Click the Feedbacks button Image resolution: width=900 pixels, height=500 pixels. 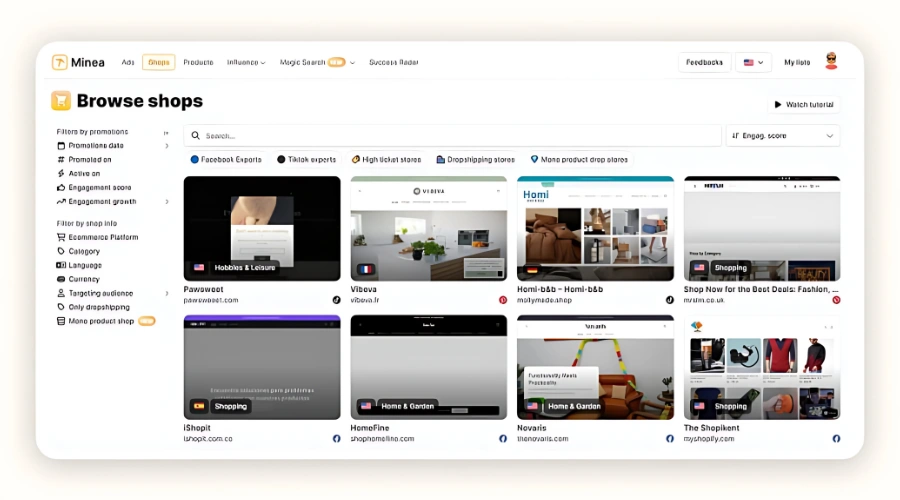[x=704, y=62]
